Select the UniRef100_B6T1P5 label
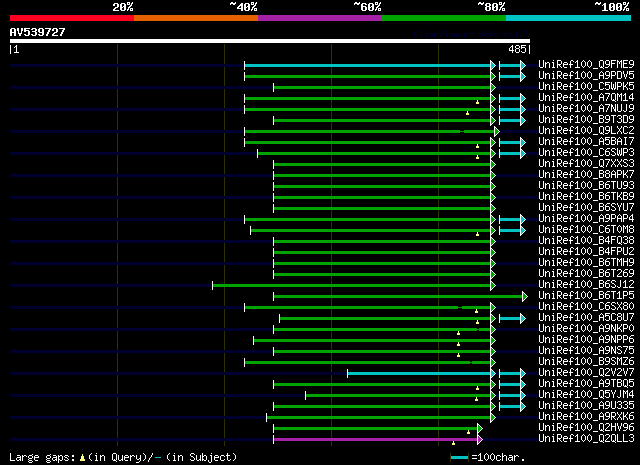The height and width of the screenshot is (465, 640). (x=586, y=296)
